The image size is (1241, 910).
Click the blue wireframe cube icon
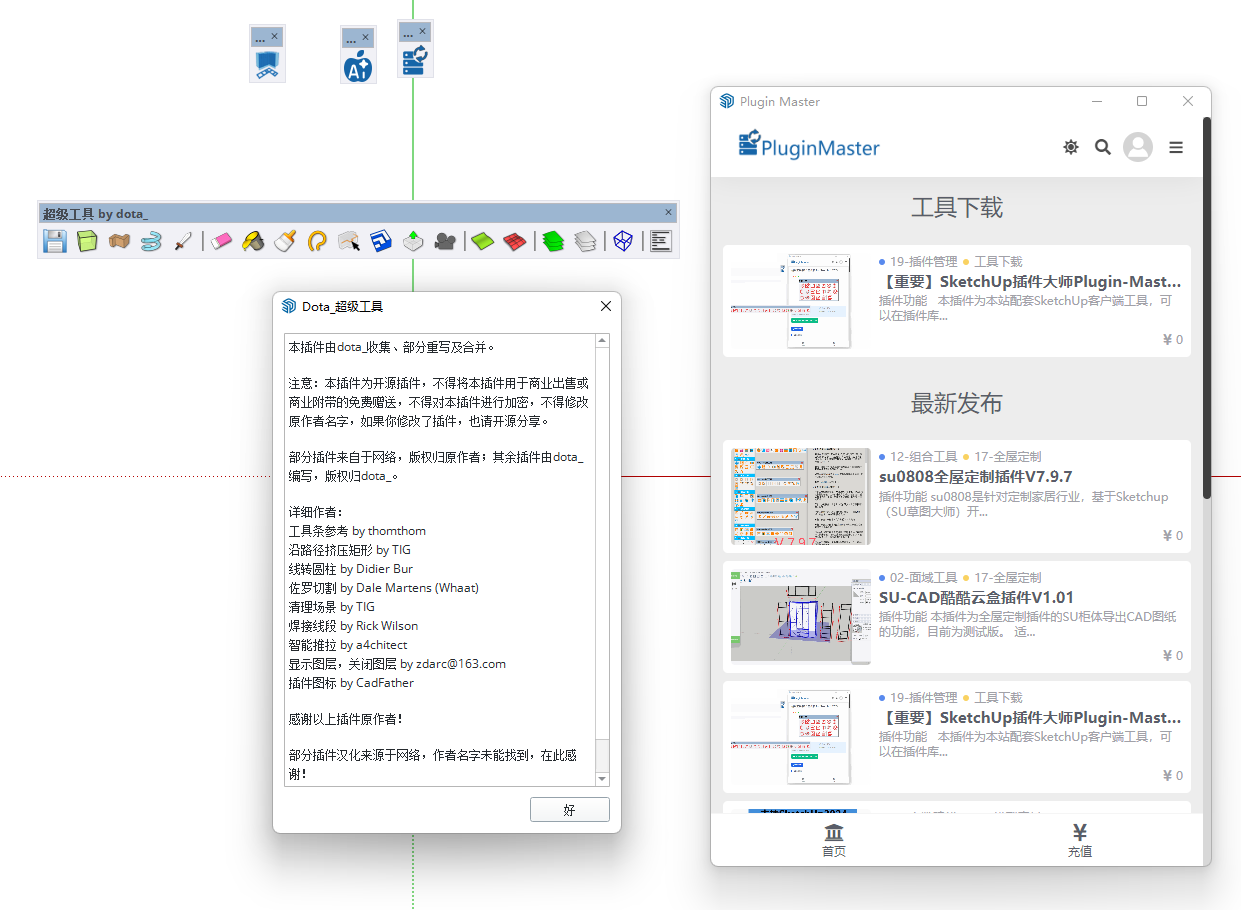tap(624, 241)
